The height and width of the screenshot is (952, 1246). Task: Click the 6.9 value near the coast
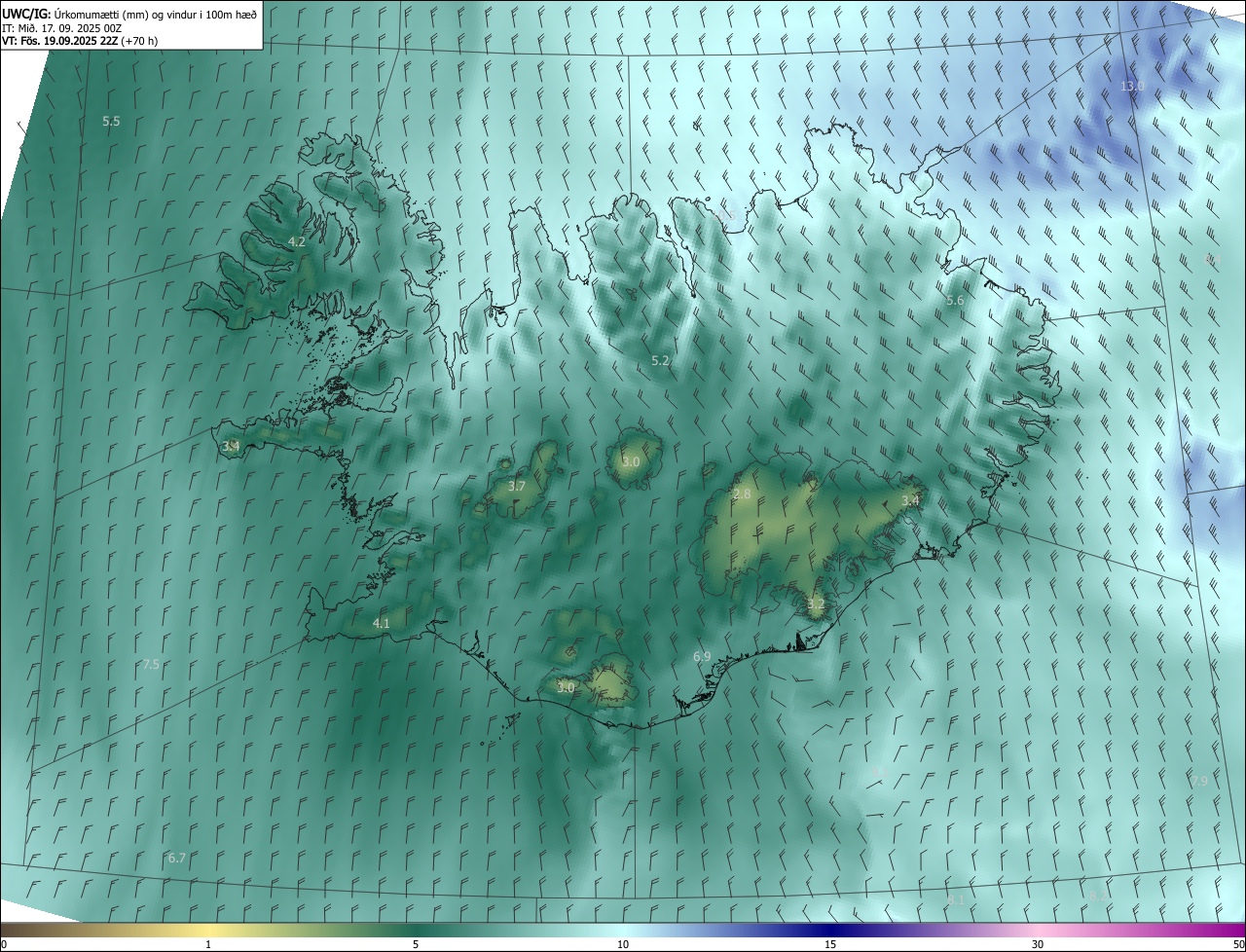coord(702,656)
